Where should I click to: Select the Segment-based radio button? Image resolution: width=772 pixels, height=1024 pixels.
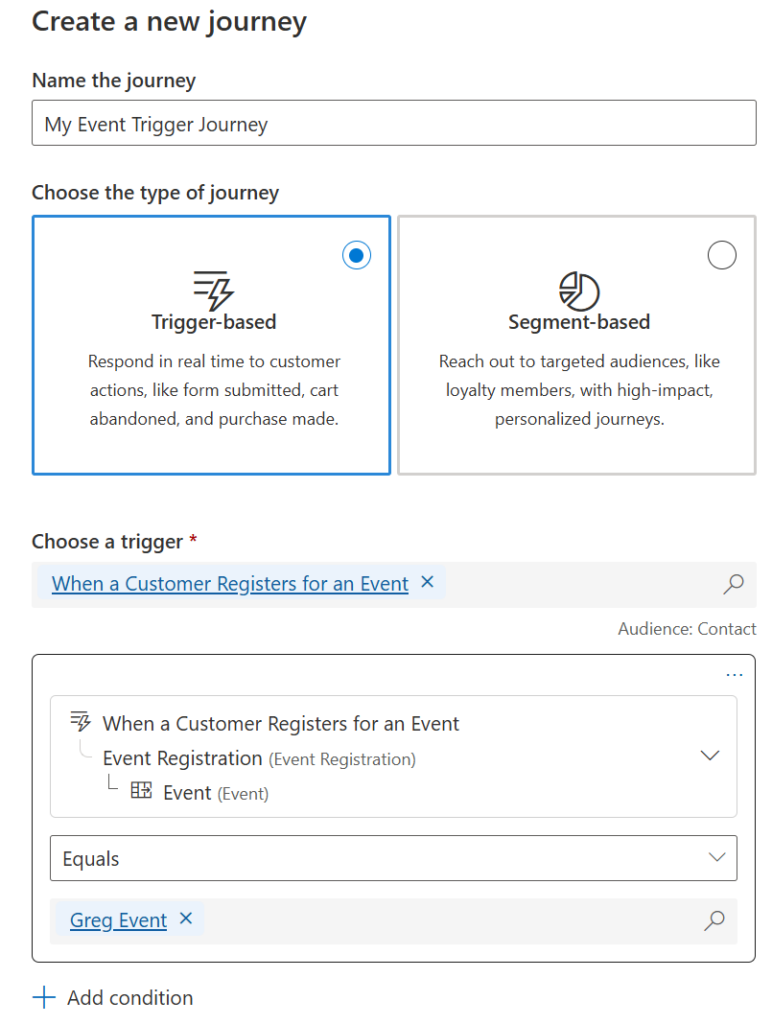click(x=722, y=255)
